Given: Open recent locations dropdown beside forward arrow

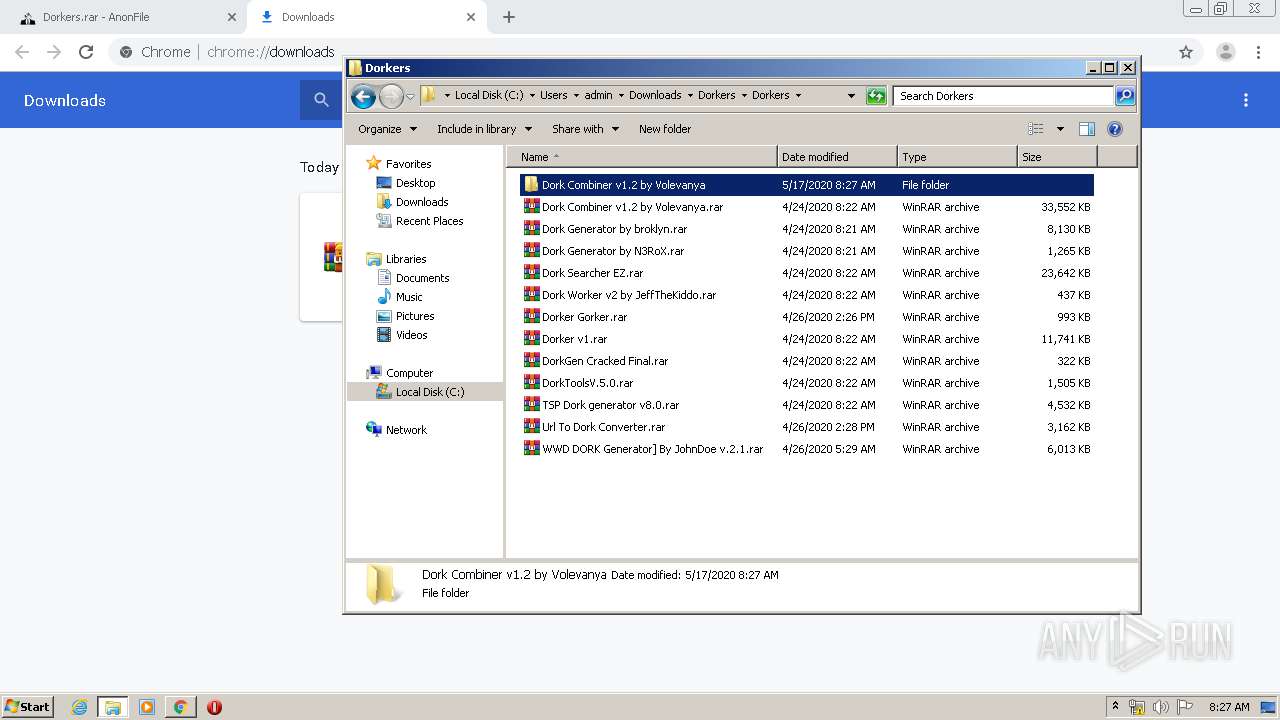Looking at the screenshot, I should (x=410, y=97).
